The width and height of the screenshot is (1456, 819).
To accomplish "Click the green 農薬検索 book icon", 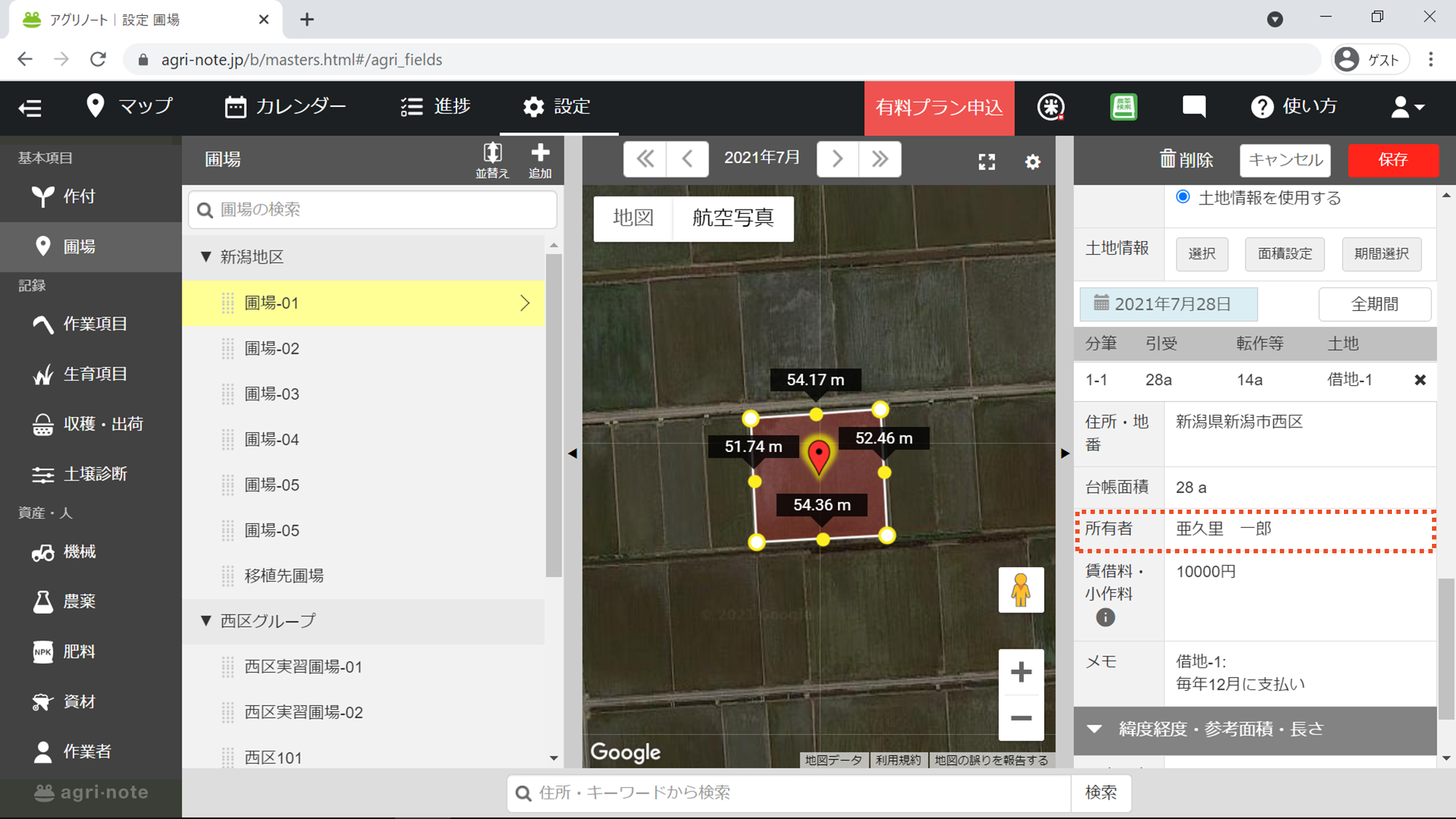I will tap(1123, 107).
